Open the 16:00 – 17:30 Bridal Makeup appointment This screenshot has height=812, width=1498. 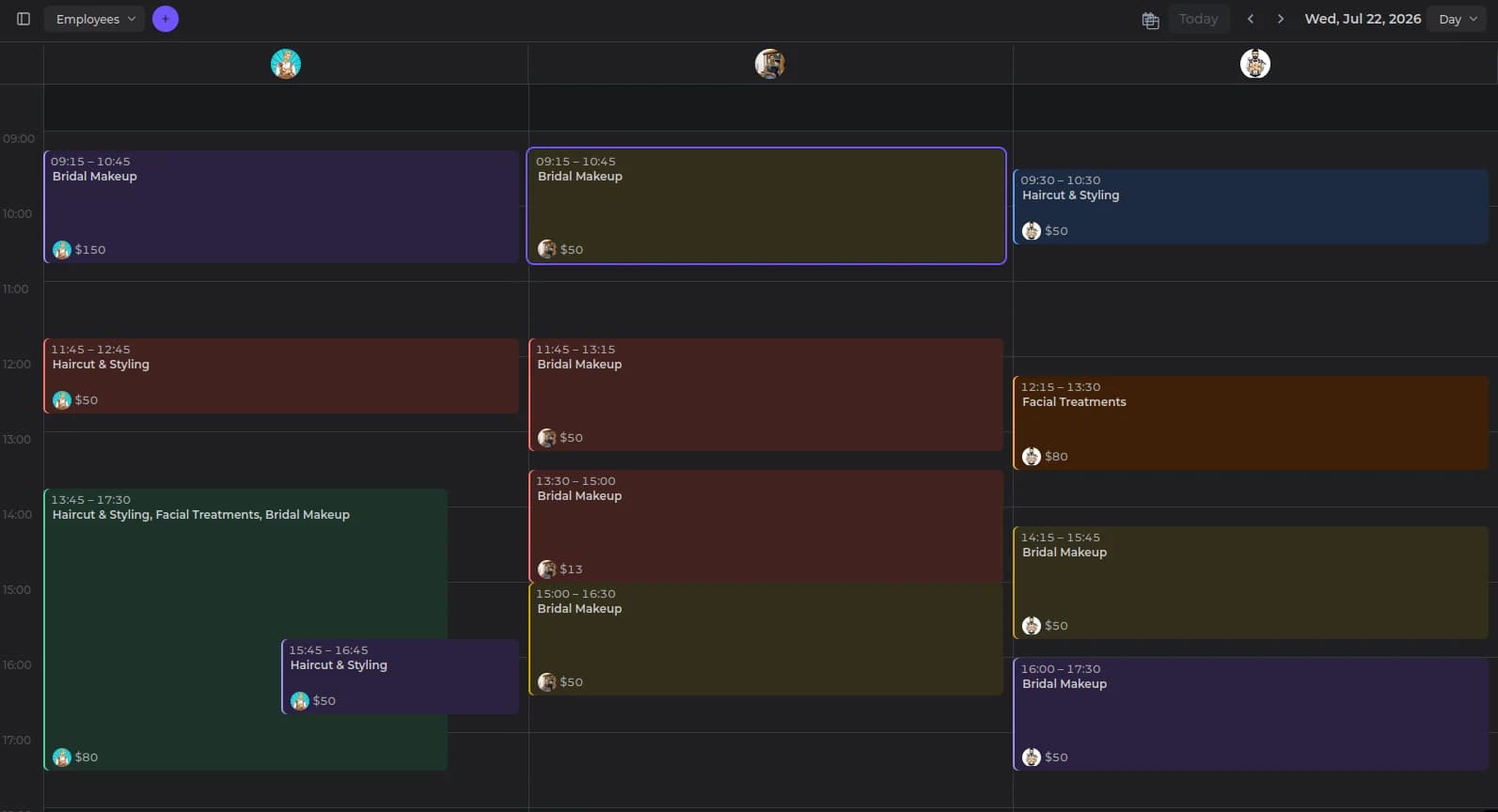click(1251, 714)
